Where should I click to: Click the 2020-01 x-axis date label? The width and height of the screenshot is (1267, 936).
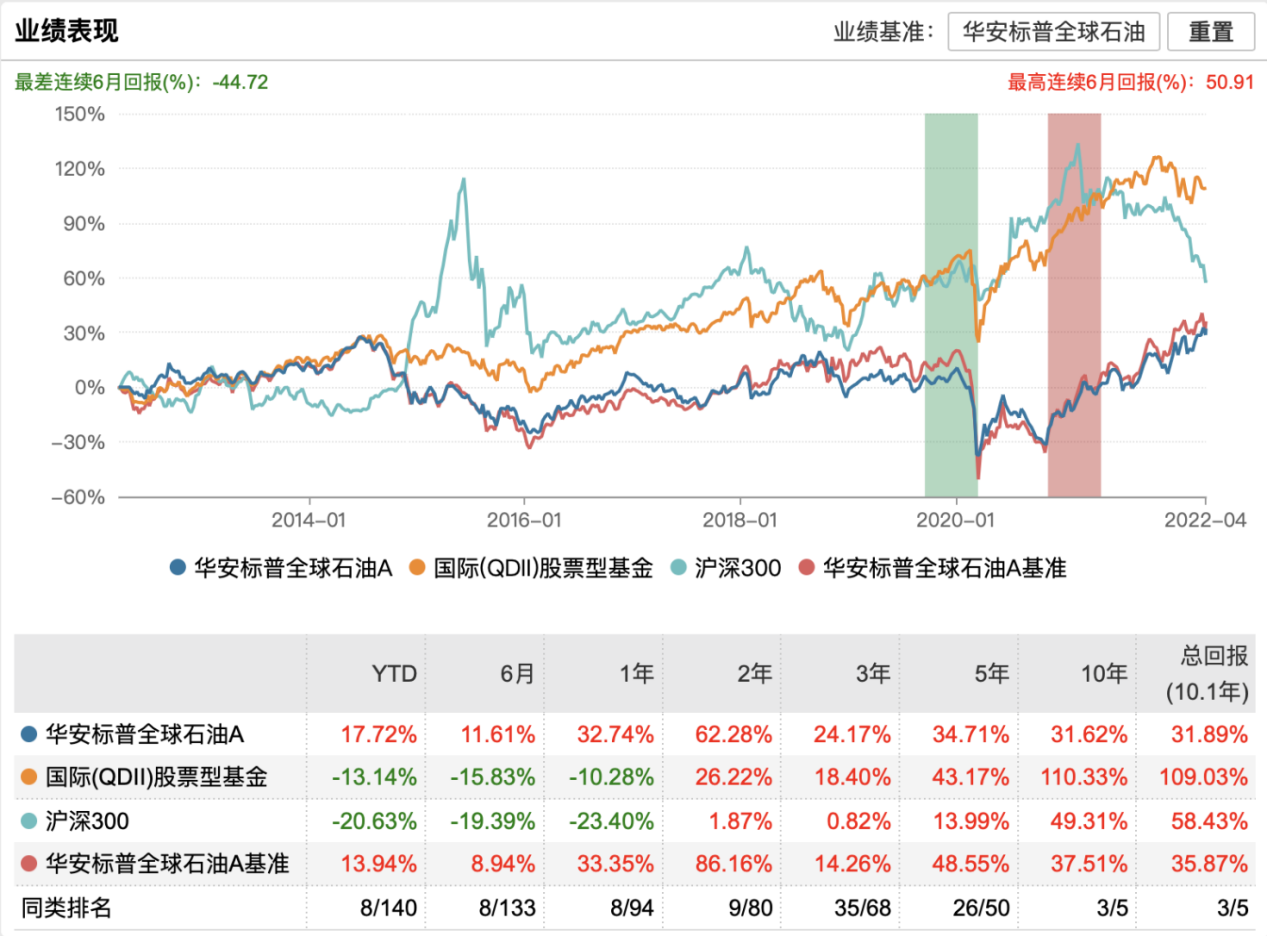[x=956, y=520]
